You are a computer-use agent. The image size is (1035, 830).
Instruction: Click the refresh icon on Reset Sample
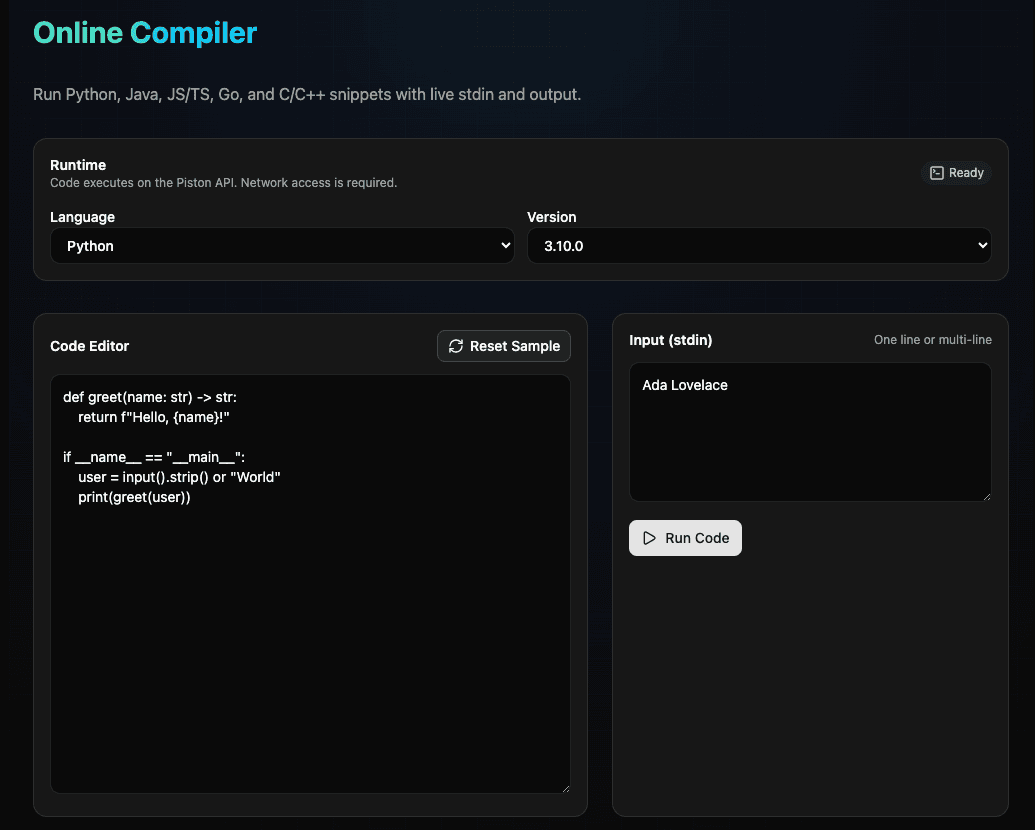456,346
